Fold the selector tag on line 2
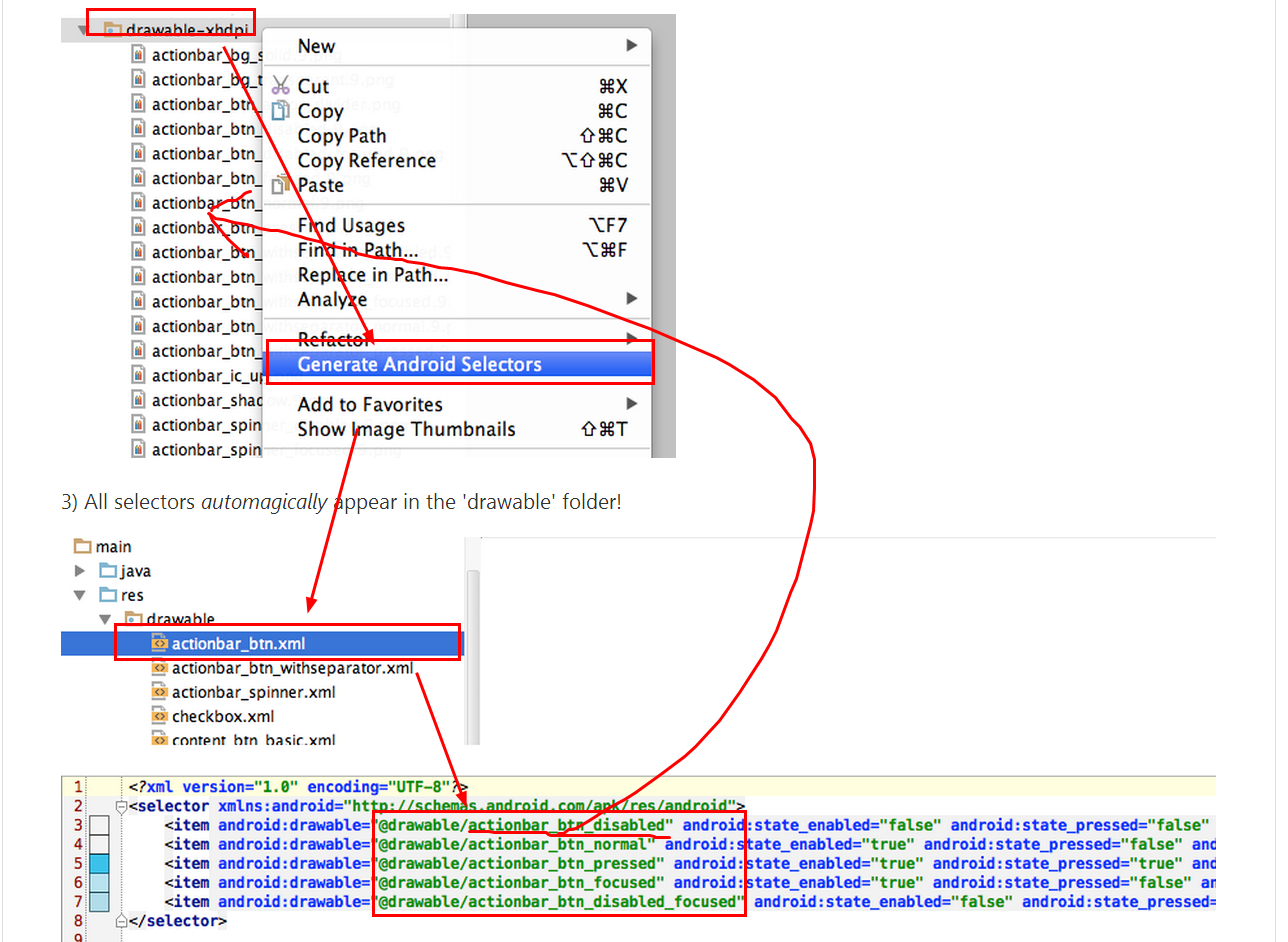The image size is (1288, 942). [x=122, y=806]
